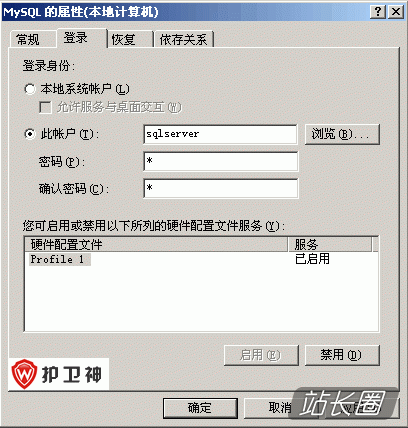Open the 恢复 tab

[x=123, y=39]
